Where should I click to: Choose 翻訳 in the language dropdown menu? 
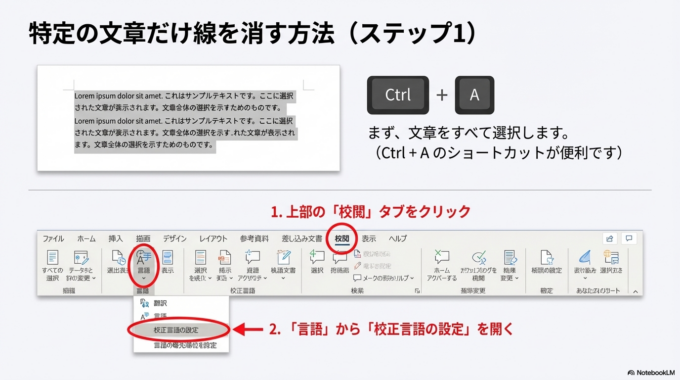point(181,303)
